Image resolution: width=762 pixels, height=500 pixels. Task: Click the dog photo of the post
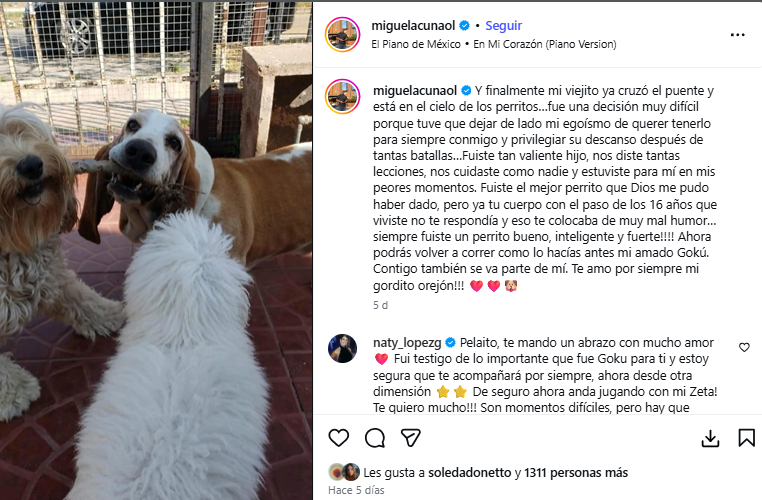tap(156, 251)
